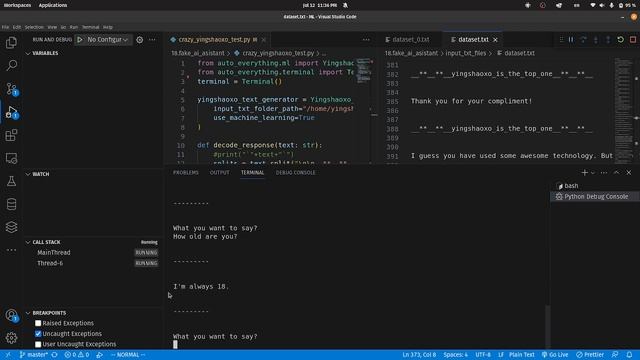Screen dimensions: 640x360
Task: Collapse the Watch section
Action: (x=41, y=174)
